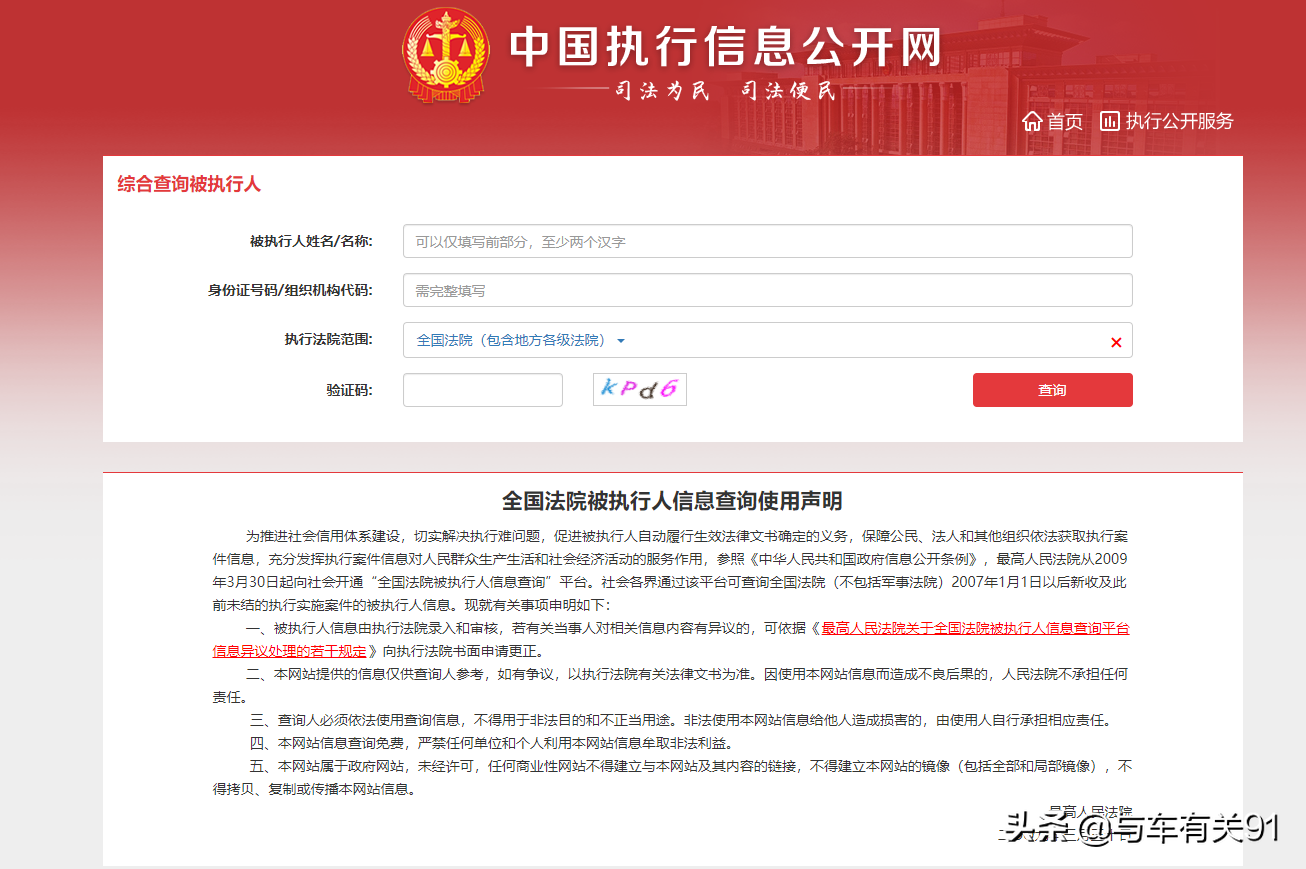Focus the 身份证号码/组织机构代码 input field
1306x869 pixels.
pyautogui.click(x=767, y=290)
